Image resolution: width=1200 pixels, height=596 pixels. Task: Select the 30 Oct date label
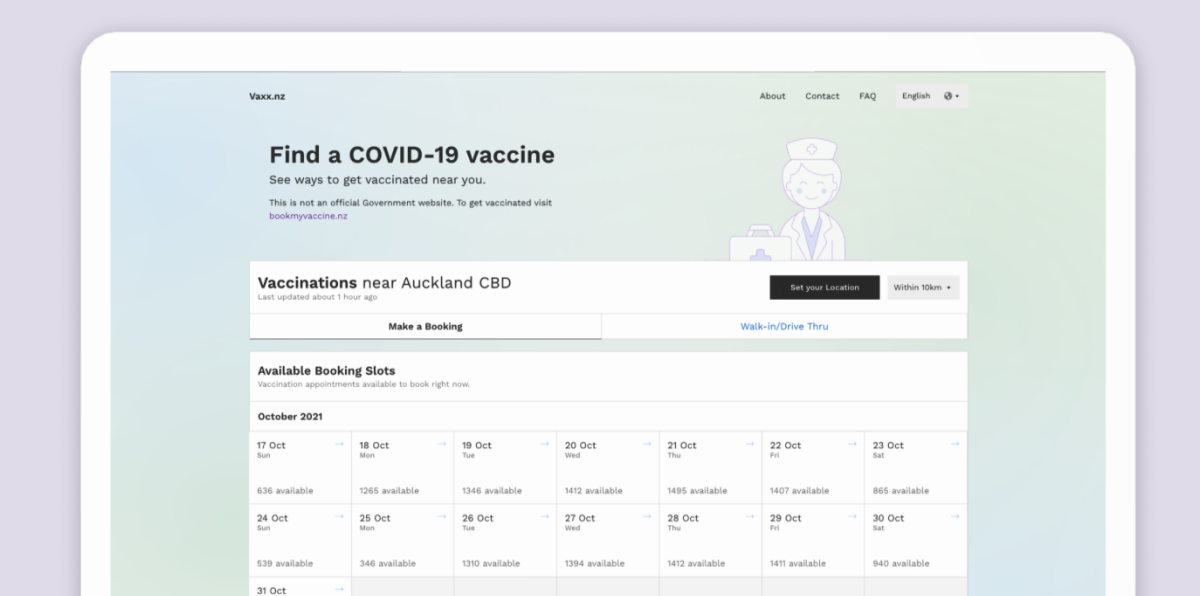888,518
